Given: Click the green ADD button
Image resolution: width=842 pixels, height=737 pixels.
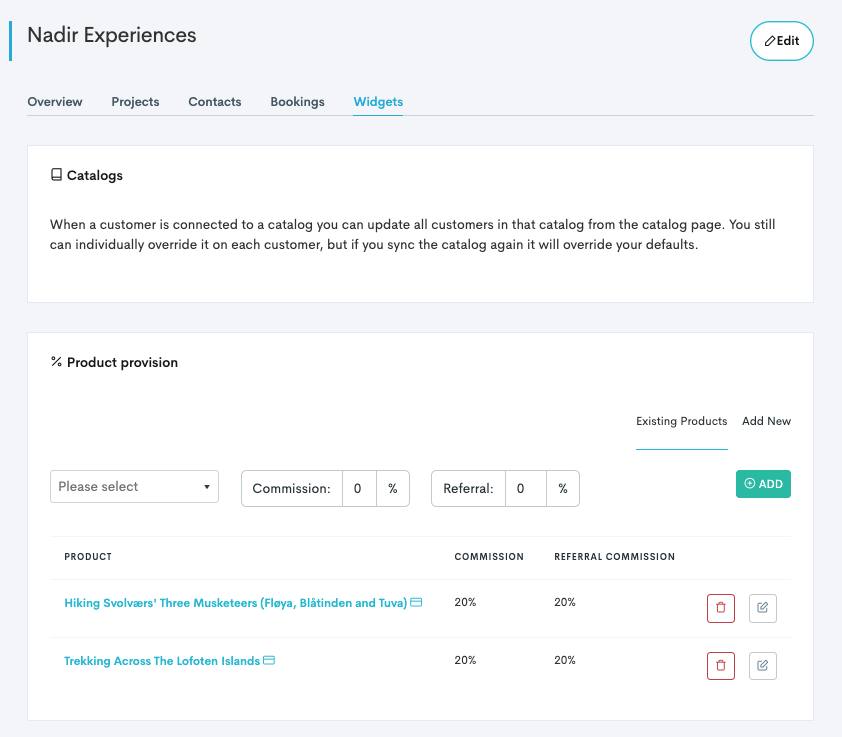Looking at the screenshot, I should (763, 484).
